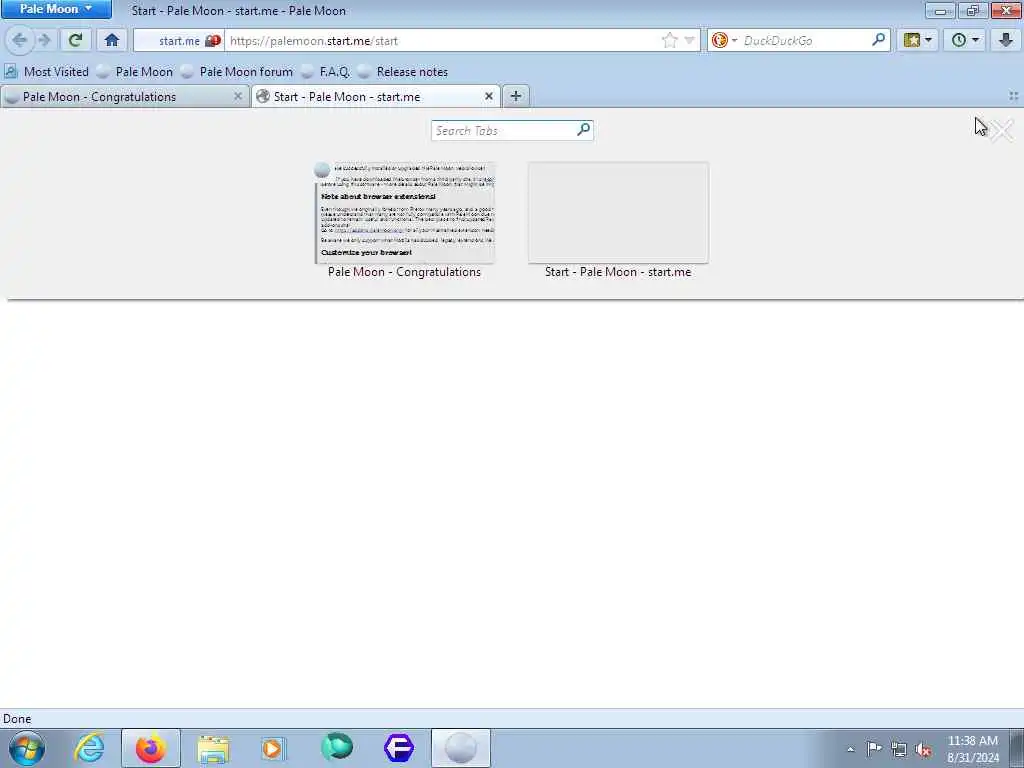Click into the DuckDuckGo search box
Image resolution: width=1024 pixels, height=768 pixels.
[807, 40]
